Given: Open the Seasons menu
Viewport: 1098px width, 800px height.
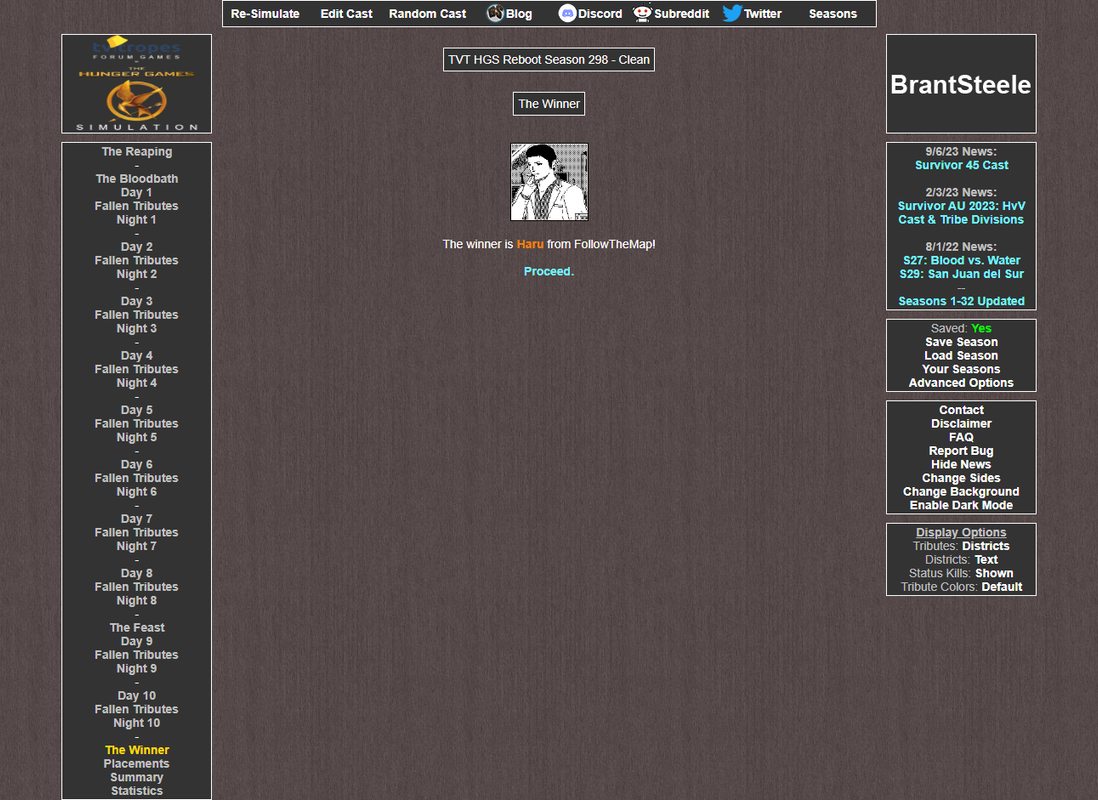Looking at the screenshot, I should click(833, 14).
